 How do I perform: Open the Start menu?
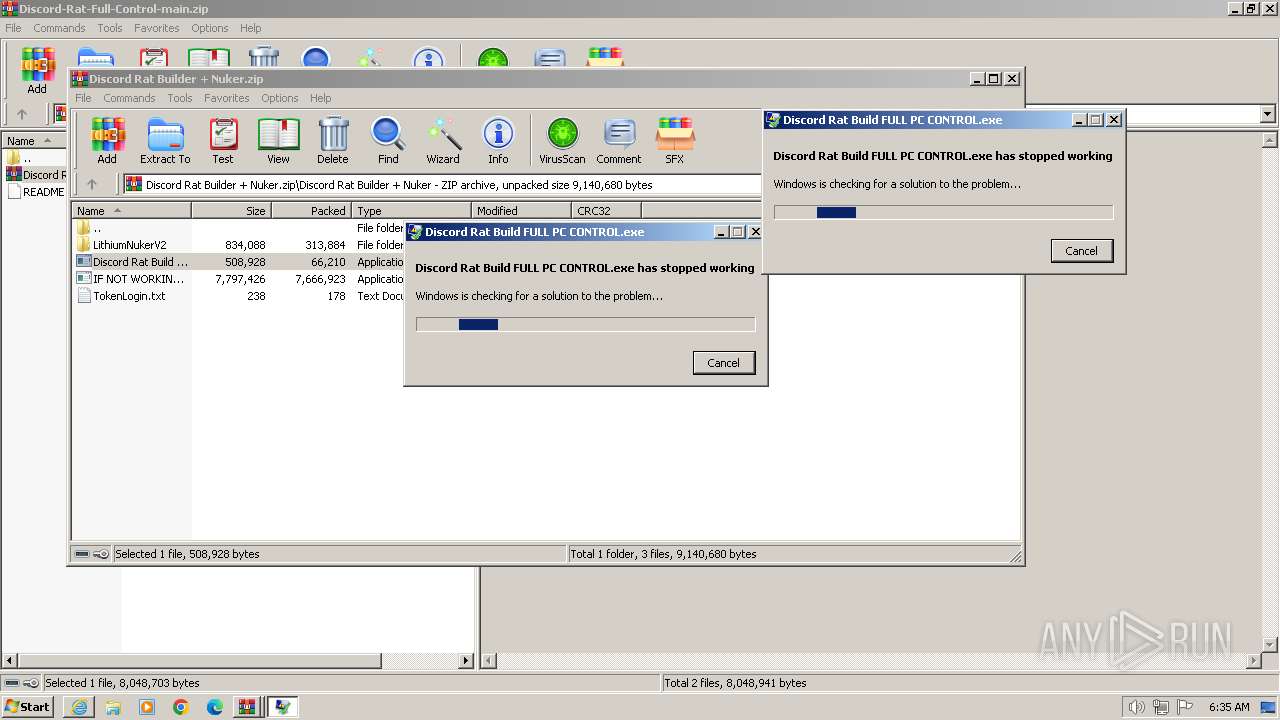coord(27,707)
